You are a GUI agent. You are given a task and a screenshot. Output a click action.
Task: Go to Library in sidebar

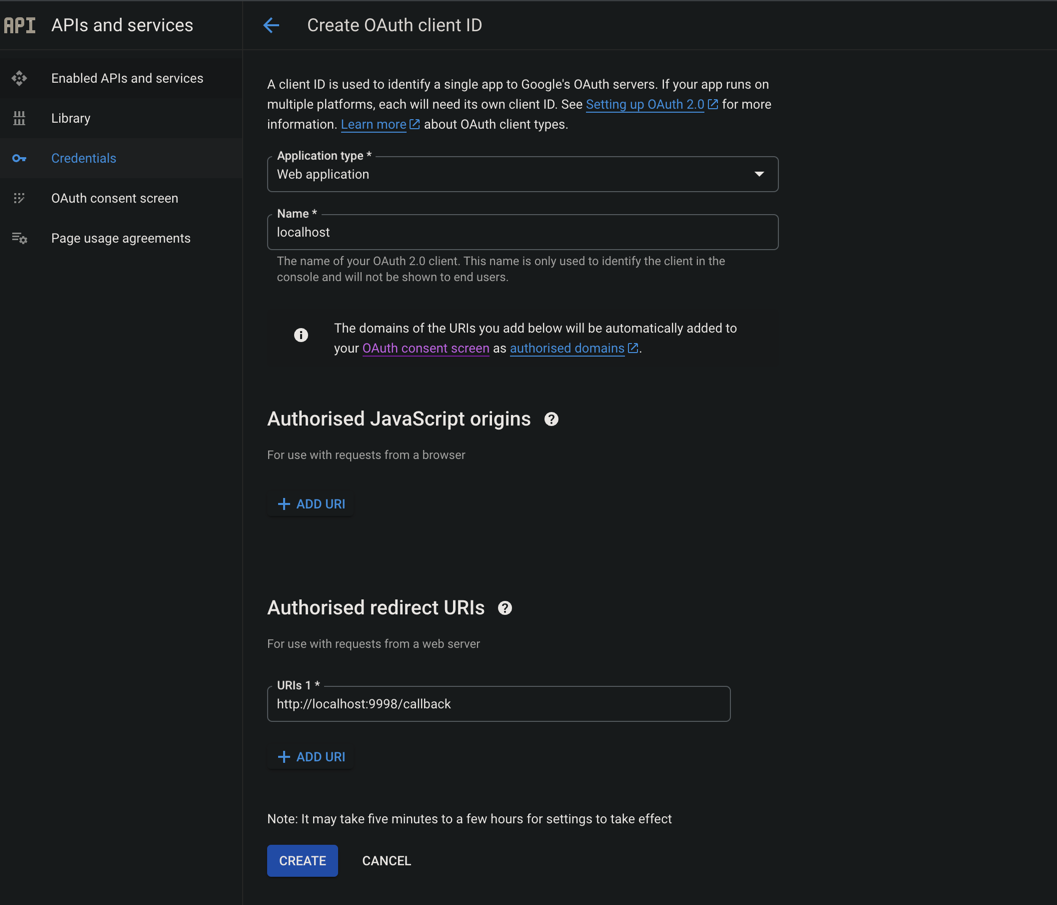(x=121, y=118)
